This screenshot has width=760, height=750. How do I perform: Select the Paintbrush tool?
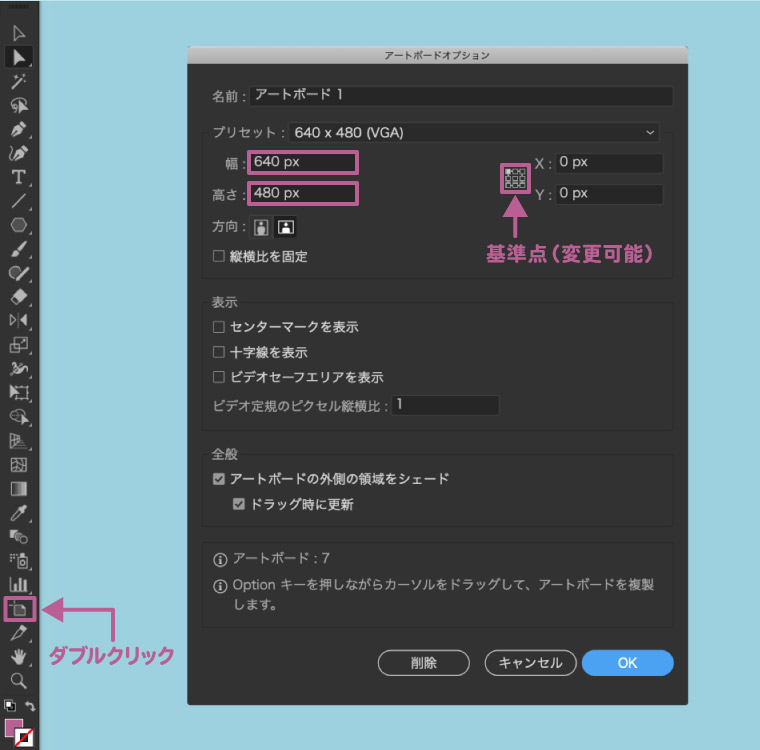18,249
